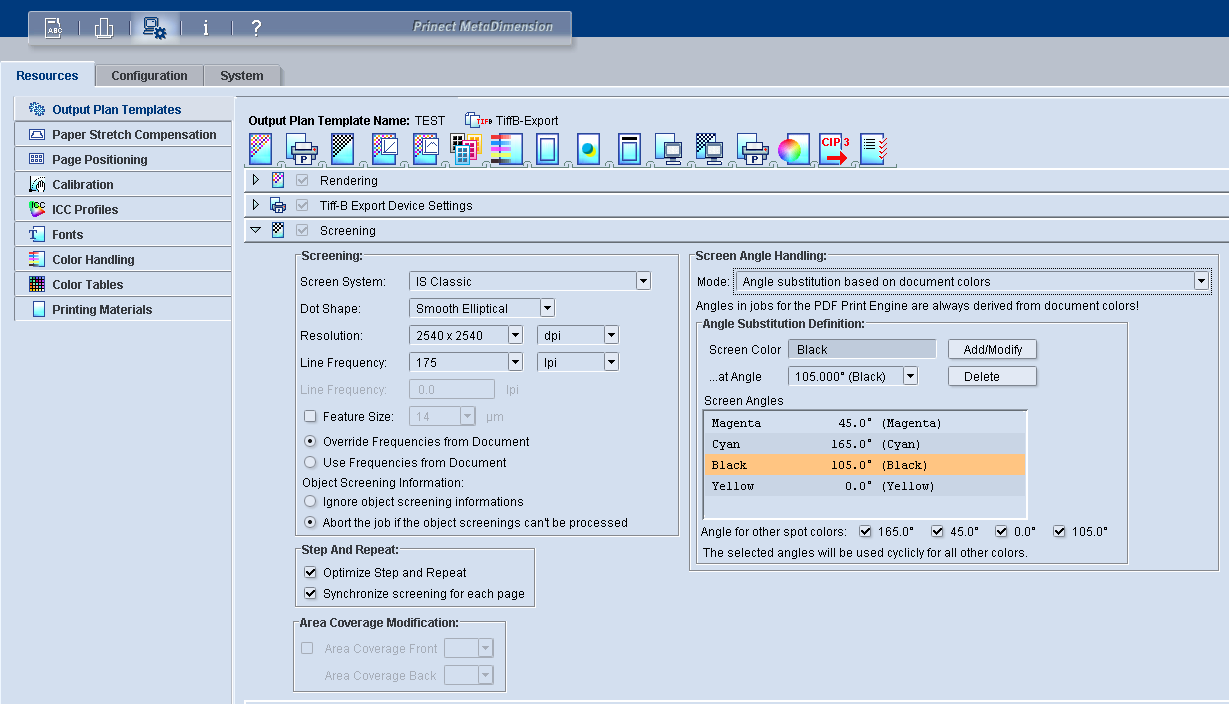The width and height of the screenshot is (1229, 704).
Task: Open ICC Profiles from the sidebar
Action: (x=123, y=209)
